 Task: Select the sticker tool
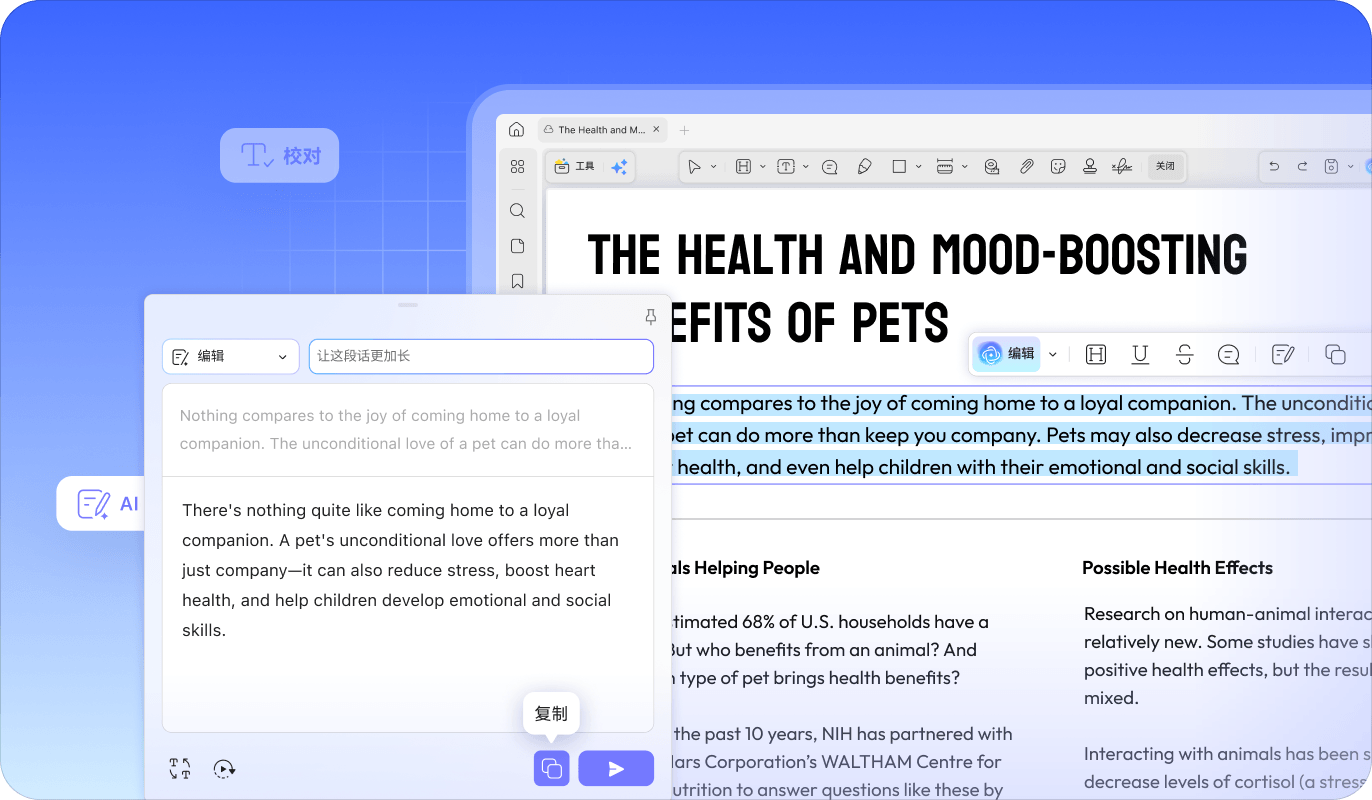1058,167
